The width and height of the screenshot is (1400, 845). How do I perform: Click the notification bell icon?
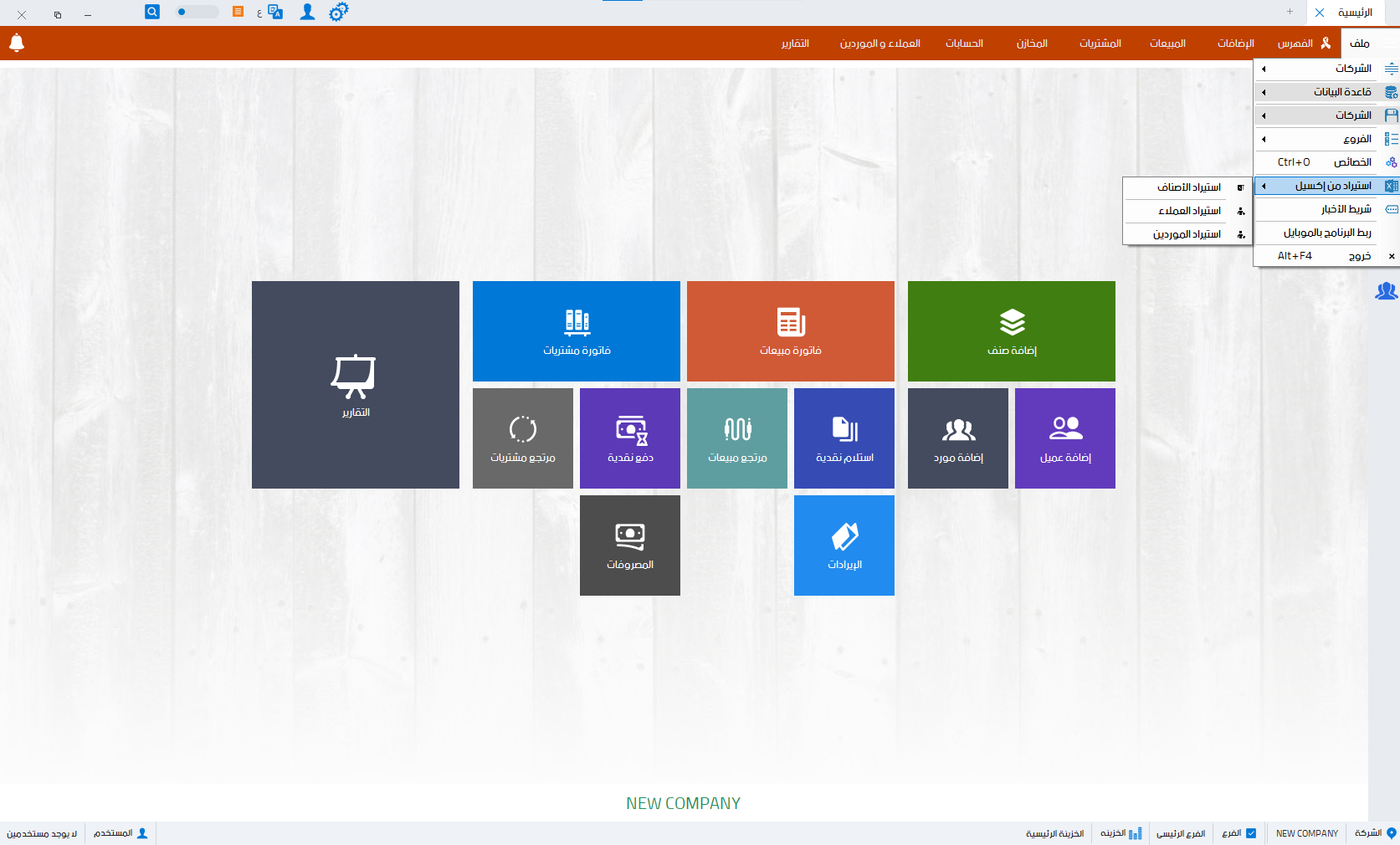(17, 43)
